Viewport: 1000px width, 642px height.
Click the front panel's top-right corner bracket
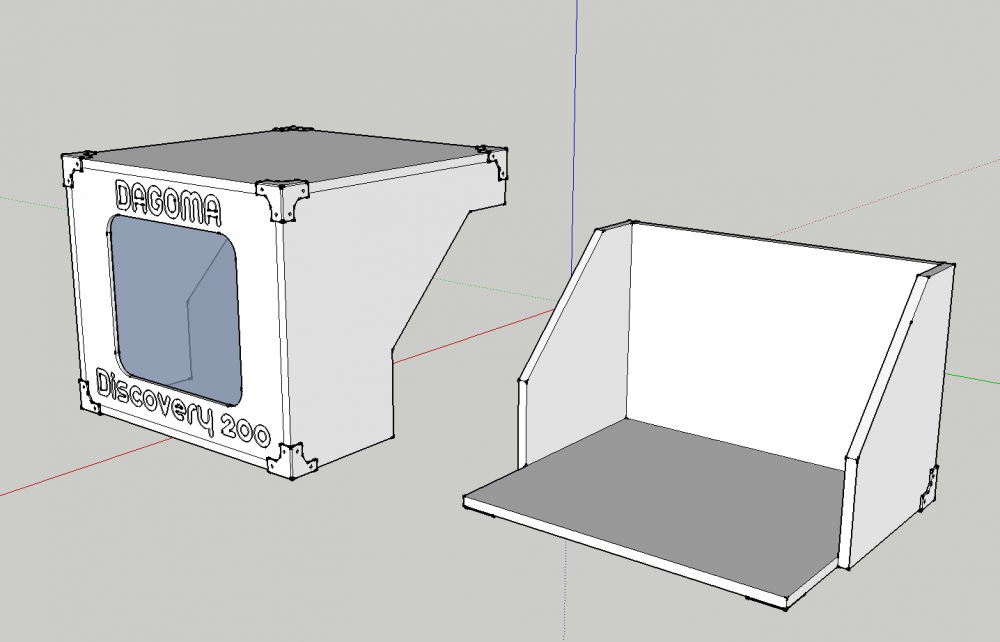tap(282, 200)
